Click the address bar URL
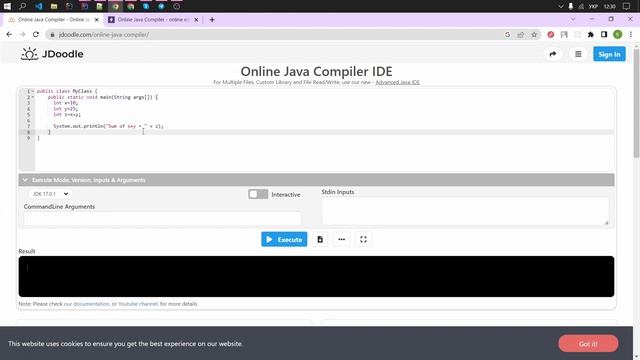The image size is (640, 360). [x=104, y=35]
